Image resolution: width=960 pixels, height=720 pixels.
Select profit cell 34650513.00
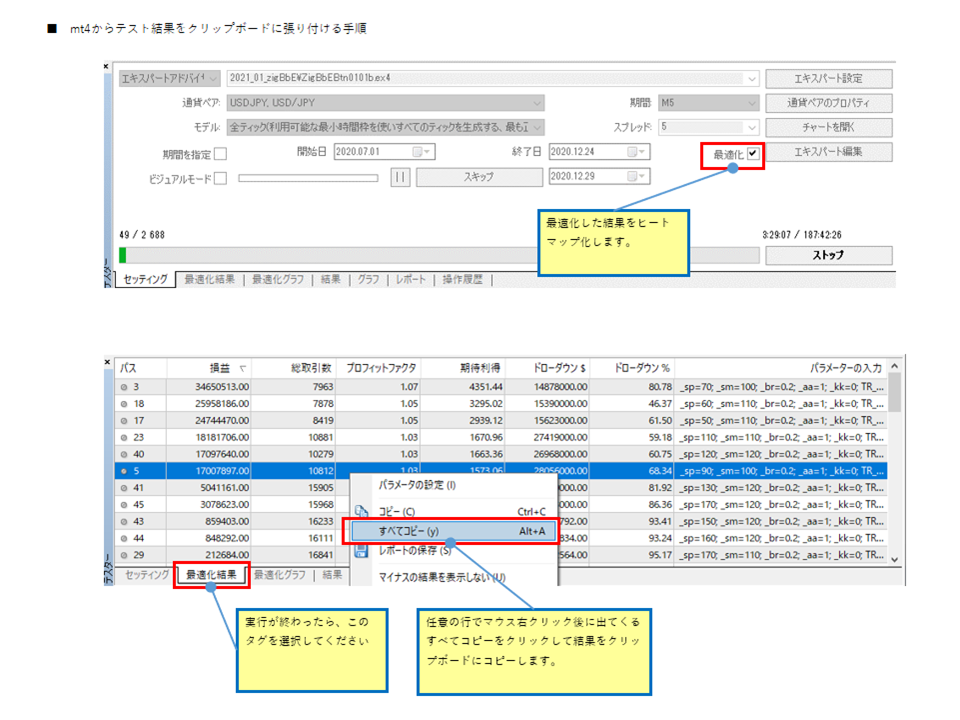[209, 387]
